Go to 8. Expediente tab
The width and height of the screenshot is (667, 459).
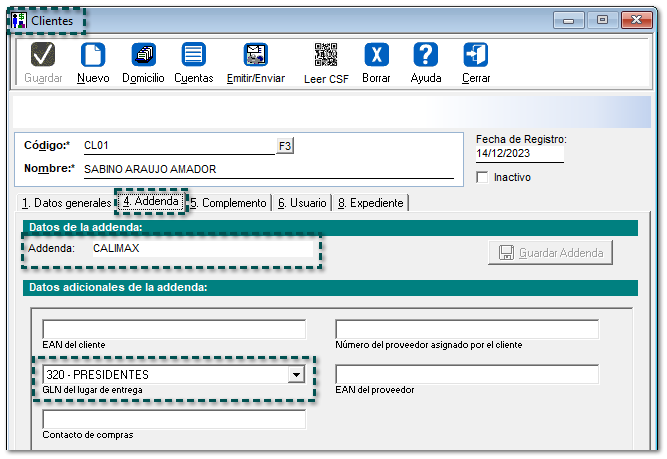coord(371,203)
